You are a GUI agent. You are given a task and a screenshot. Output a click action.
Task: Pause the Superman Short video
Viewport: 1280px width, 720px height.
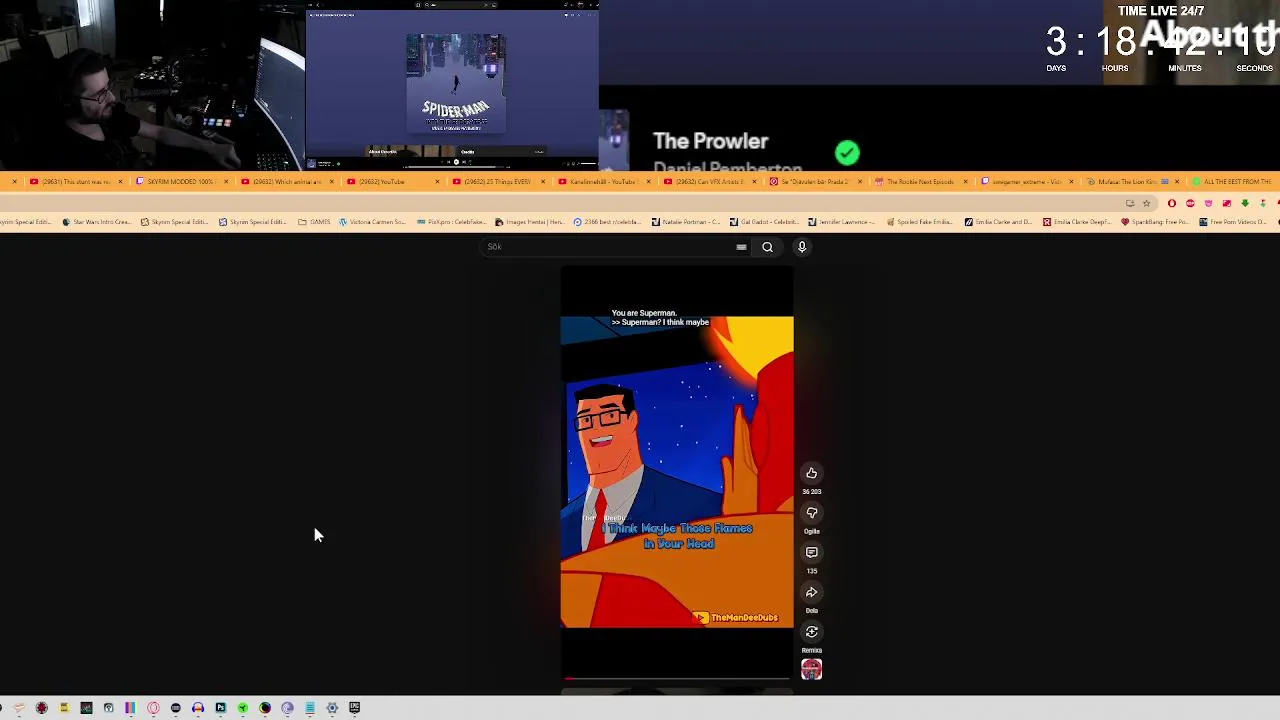(x=677, y=472)
